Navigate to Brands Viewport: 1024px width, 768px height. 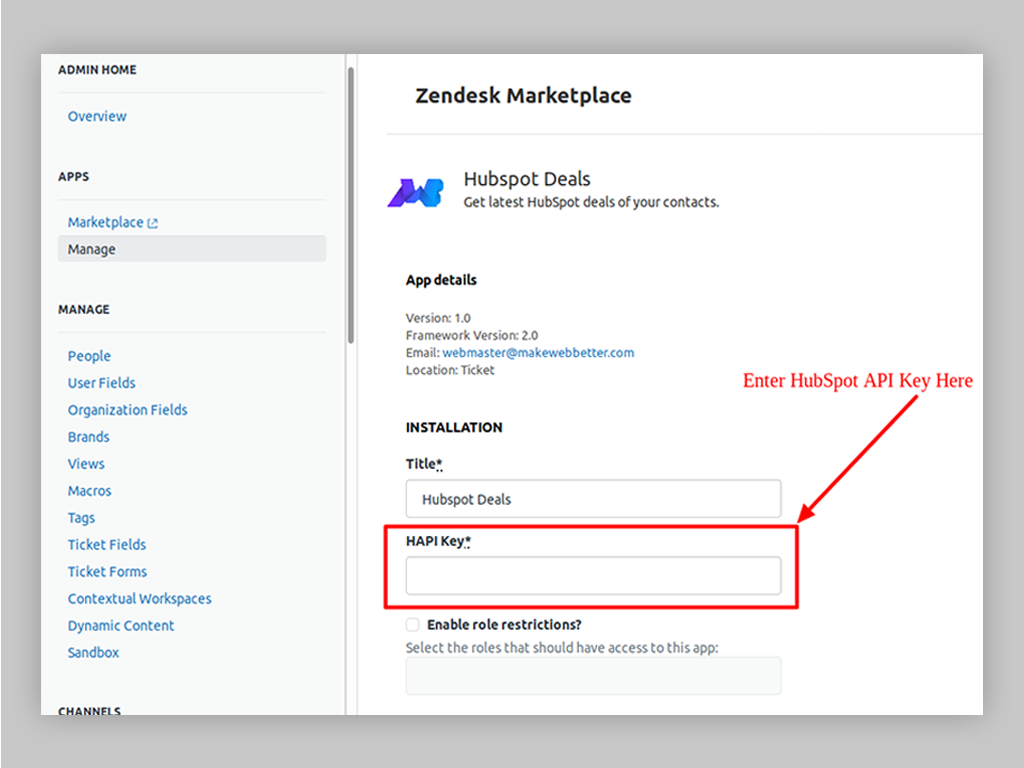[88, 437]
